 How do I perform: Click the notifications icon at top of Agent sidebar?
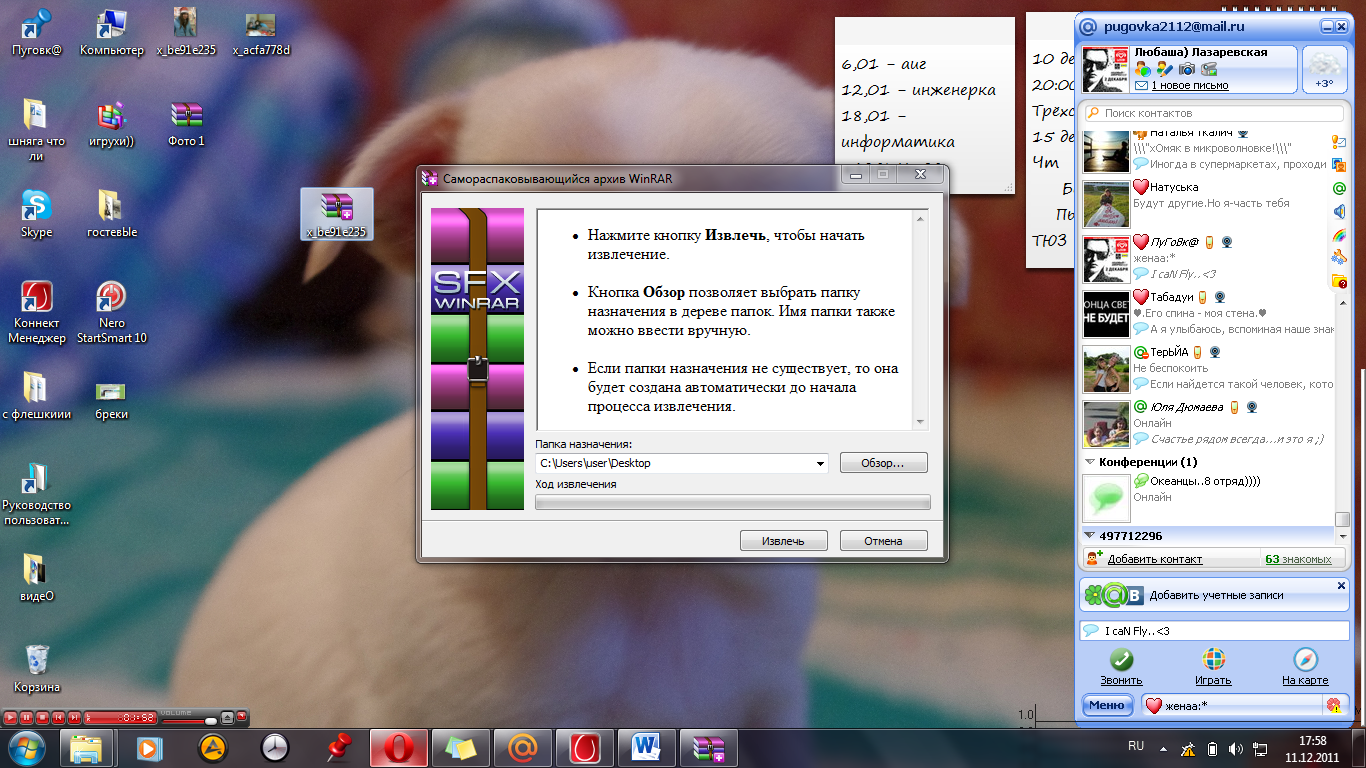[x=1340, y=142]
